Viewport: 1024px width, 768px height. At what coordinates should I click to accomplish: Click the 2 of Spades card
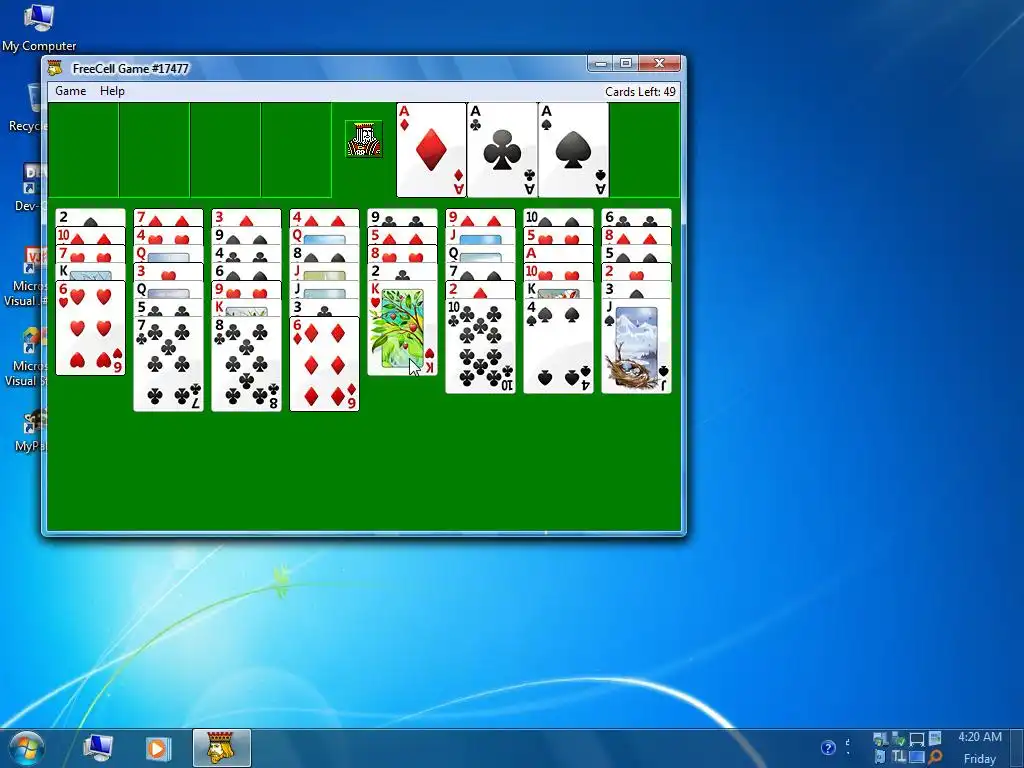point(90,217)
